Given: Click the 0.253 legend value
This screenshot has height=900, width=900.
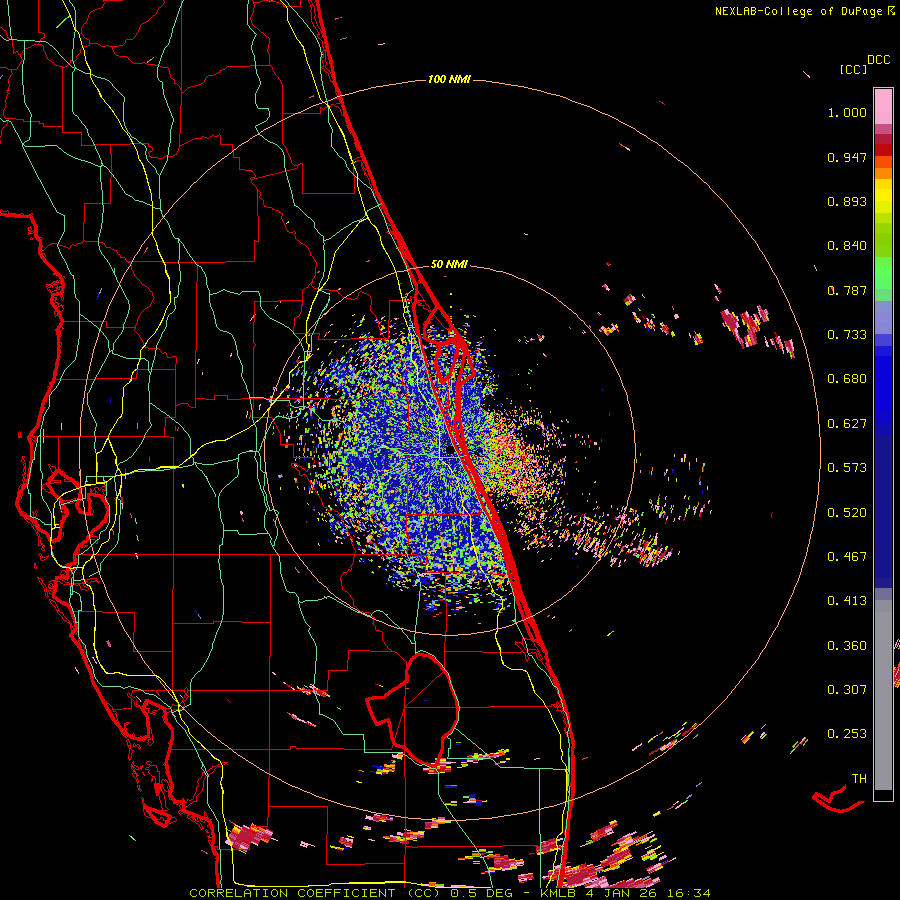Looking at the screenshot, I should coord(847,734).
